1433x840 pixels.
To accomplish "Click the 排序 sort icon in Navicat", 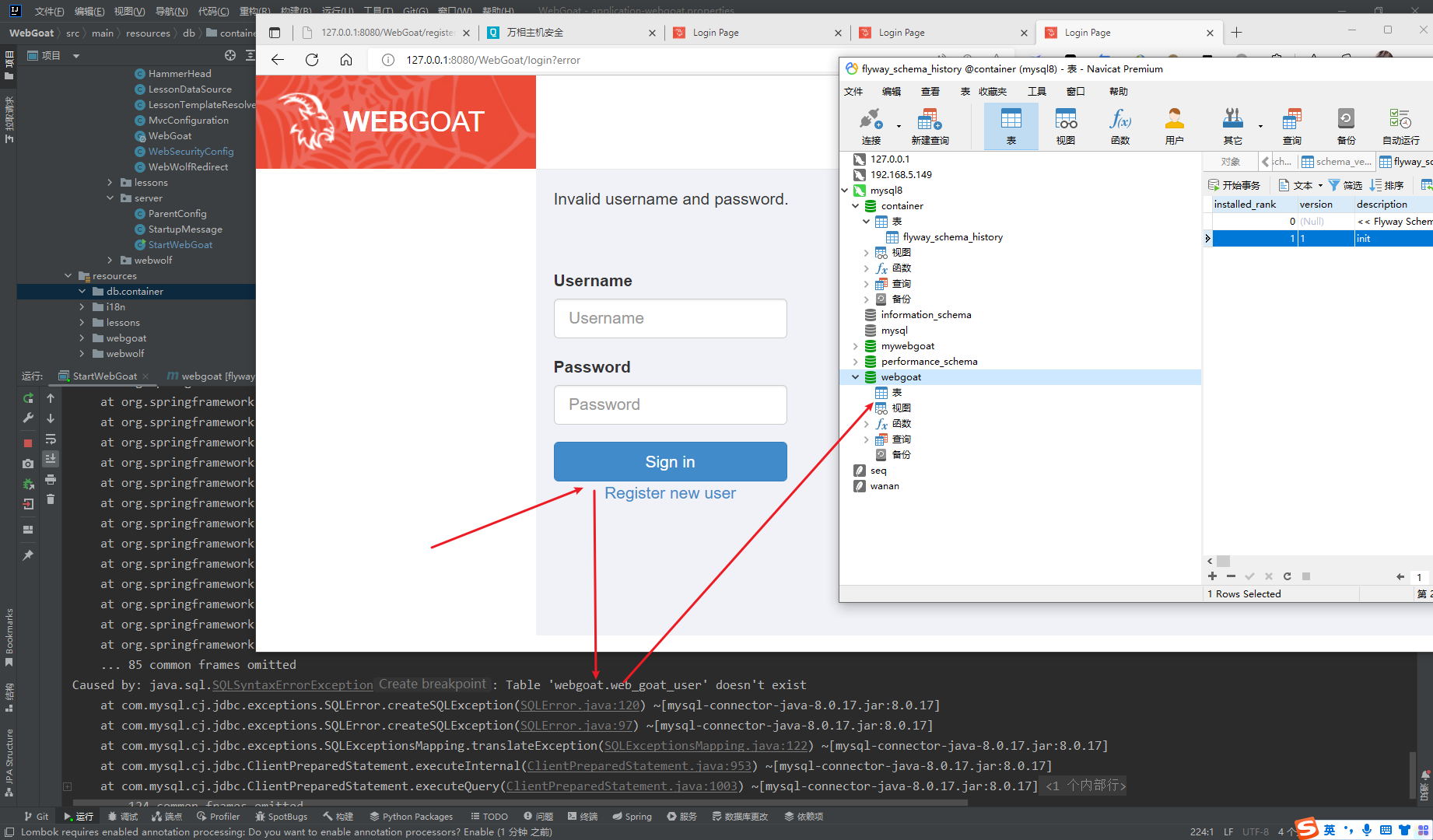I will pyautogui.click(x=1387, y=185).
